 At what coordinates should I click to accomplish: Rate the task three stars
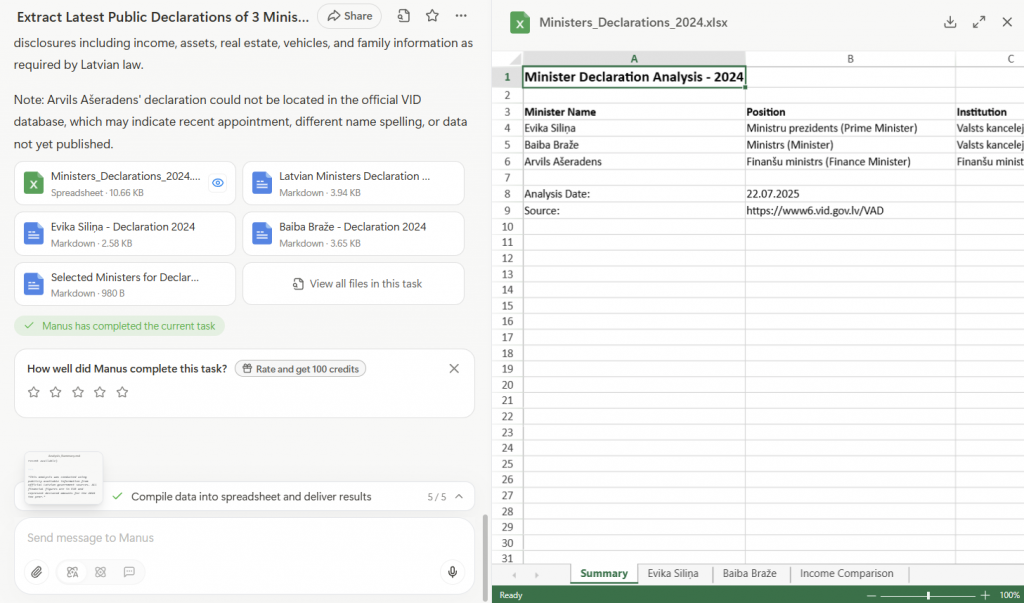(x=78, y=392)
